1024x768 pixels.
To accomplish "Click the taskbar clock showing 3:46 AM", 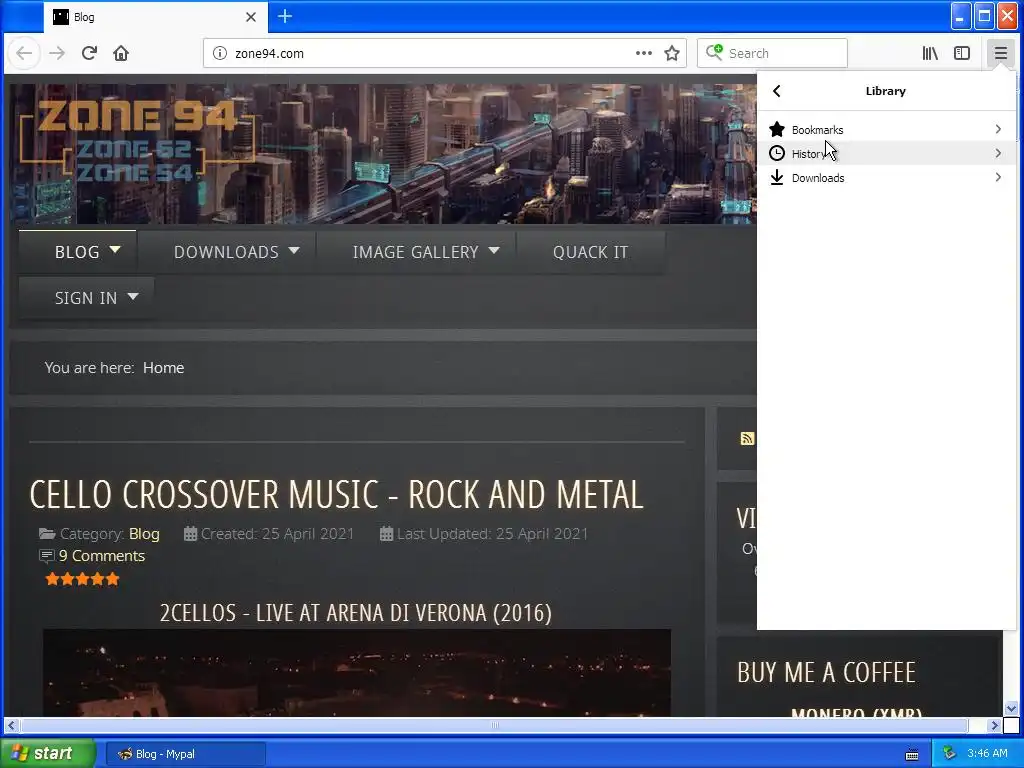I will coord(987,754).
